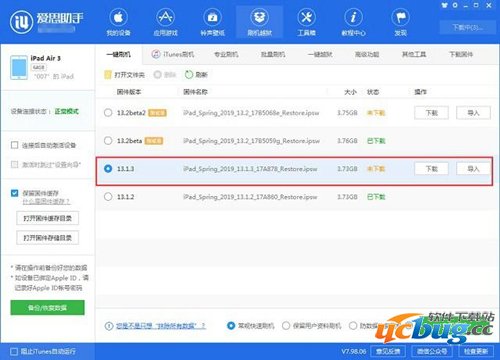
Task: Click 大小 column header
Action: click(350, 92)
